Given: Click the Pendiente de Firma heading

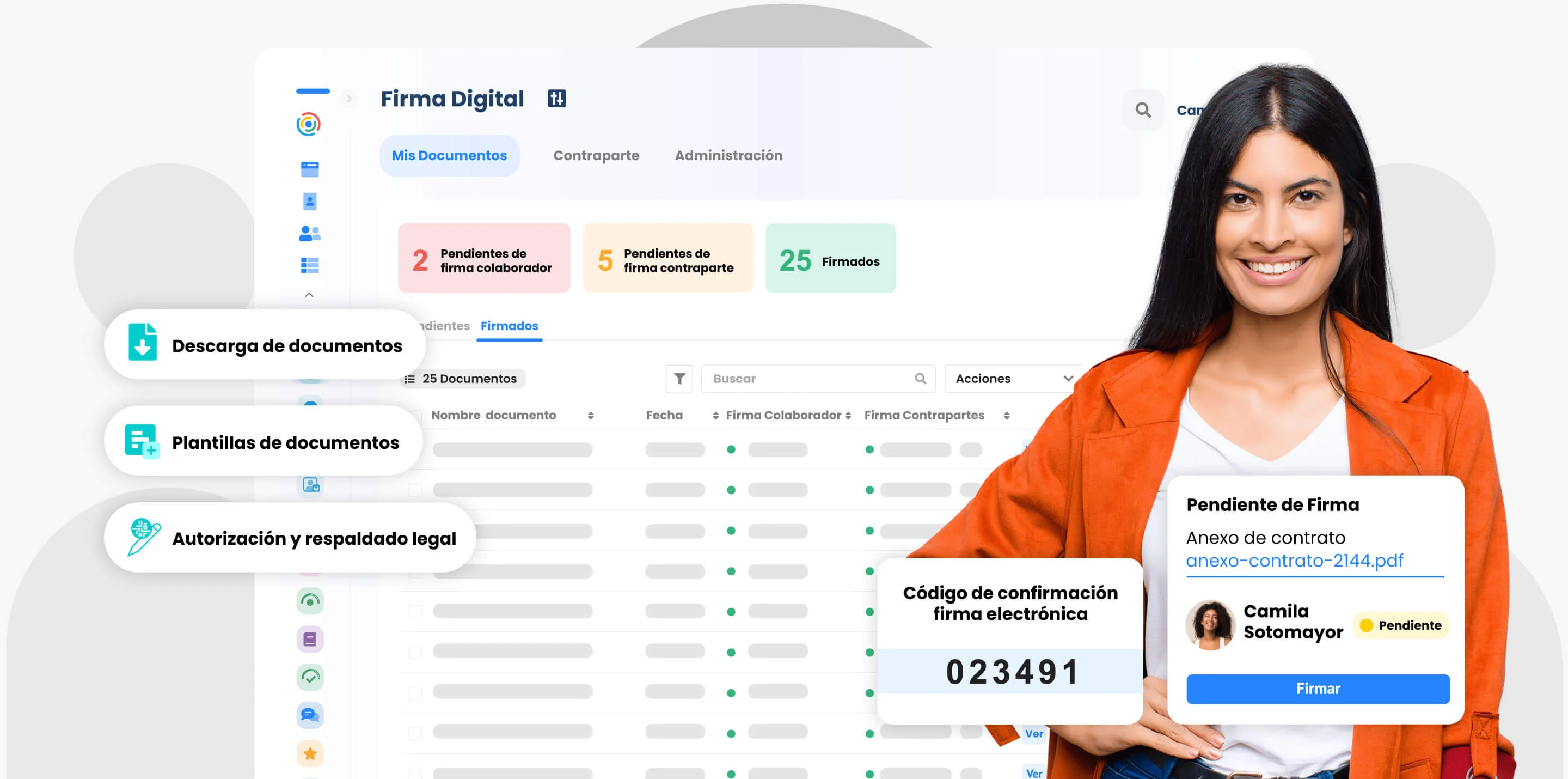Looking at the screenshot, I should click(x=1273, y=505).
